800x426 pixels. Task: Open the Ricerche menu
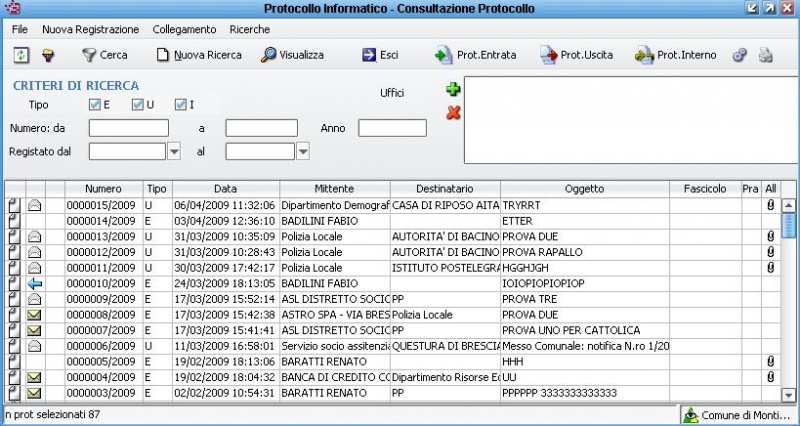coord(249,29)
